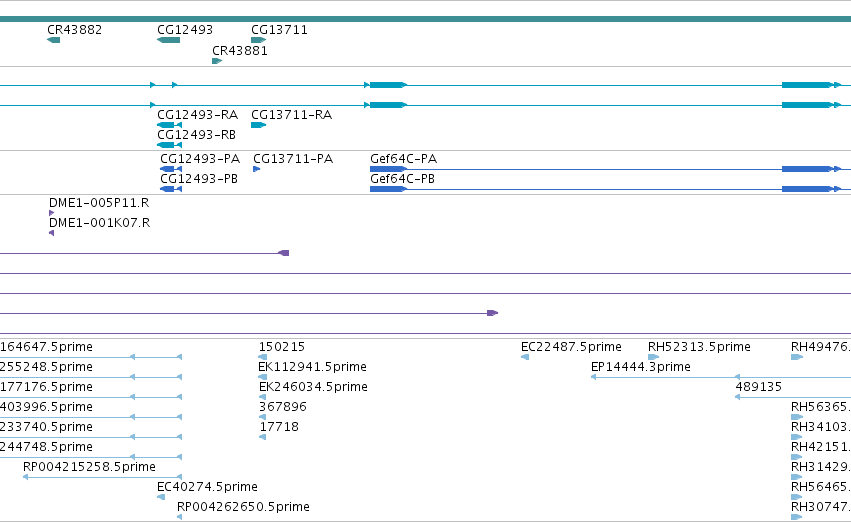
Task: Open the 150215 feature label
Action: pyautogui.click(x=282, y=347)
